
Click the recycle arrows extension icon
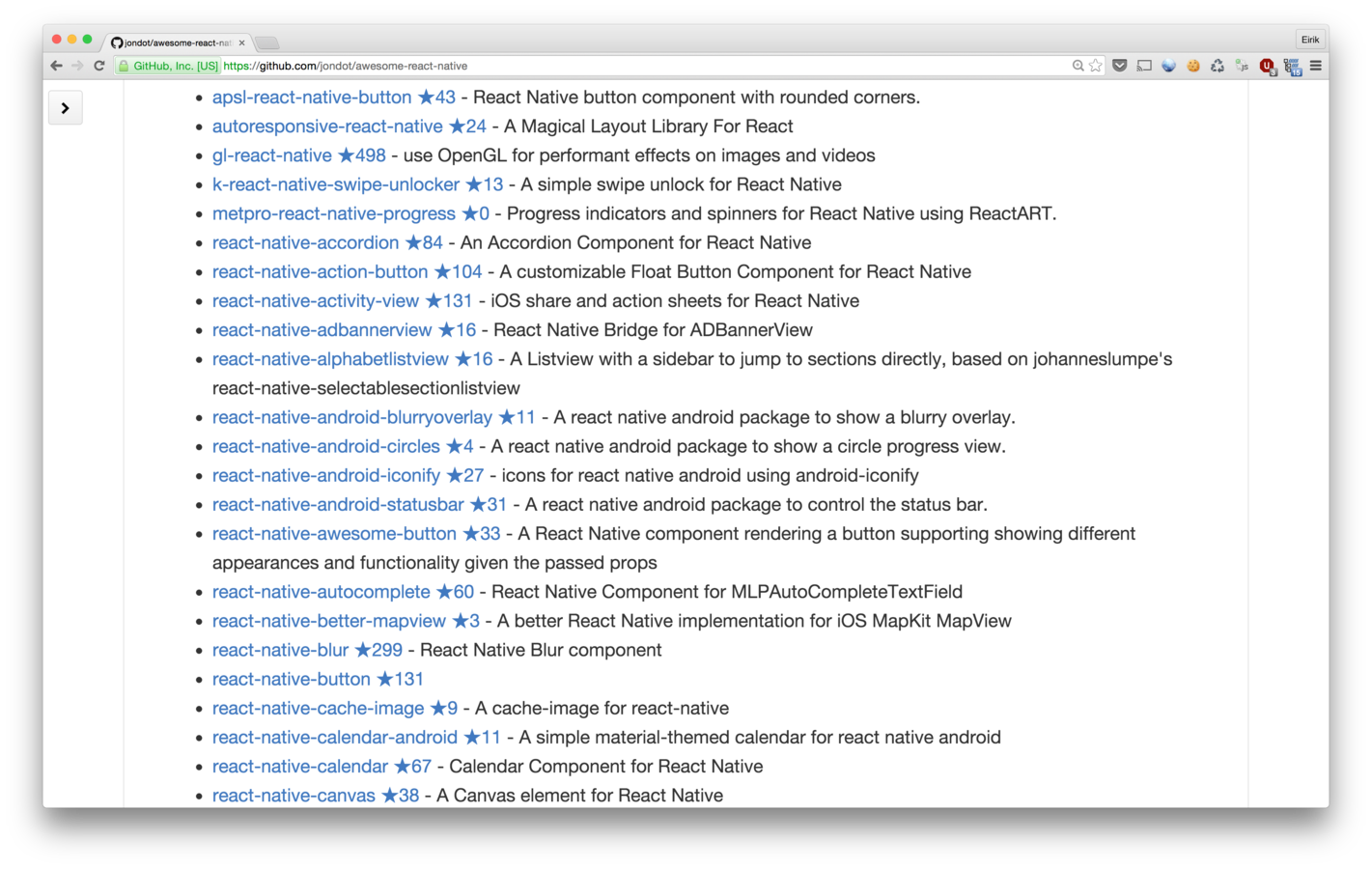[x=1218, y=66]
